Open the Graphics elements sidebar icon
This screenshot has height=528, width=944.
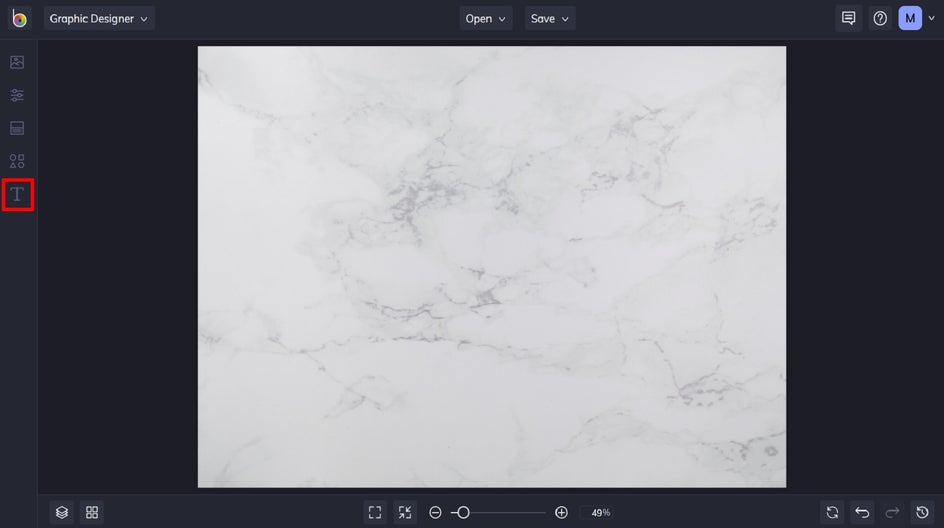click(17, 161)
